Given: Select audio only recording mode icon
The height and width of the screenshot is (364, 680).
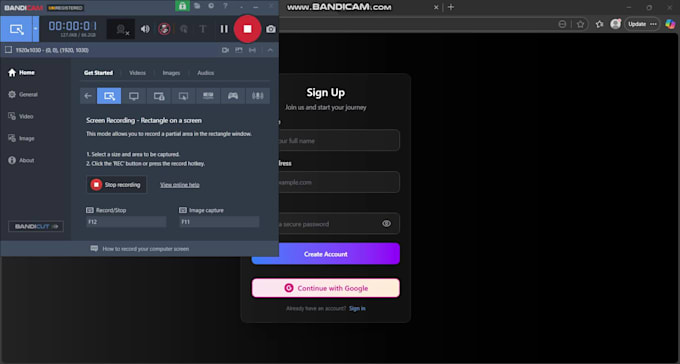Looking at the screenshot, I should [258, 96].
